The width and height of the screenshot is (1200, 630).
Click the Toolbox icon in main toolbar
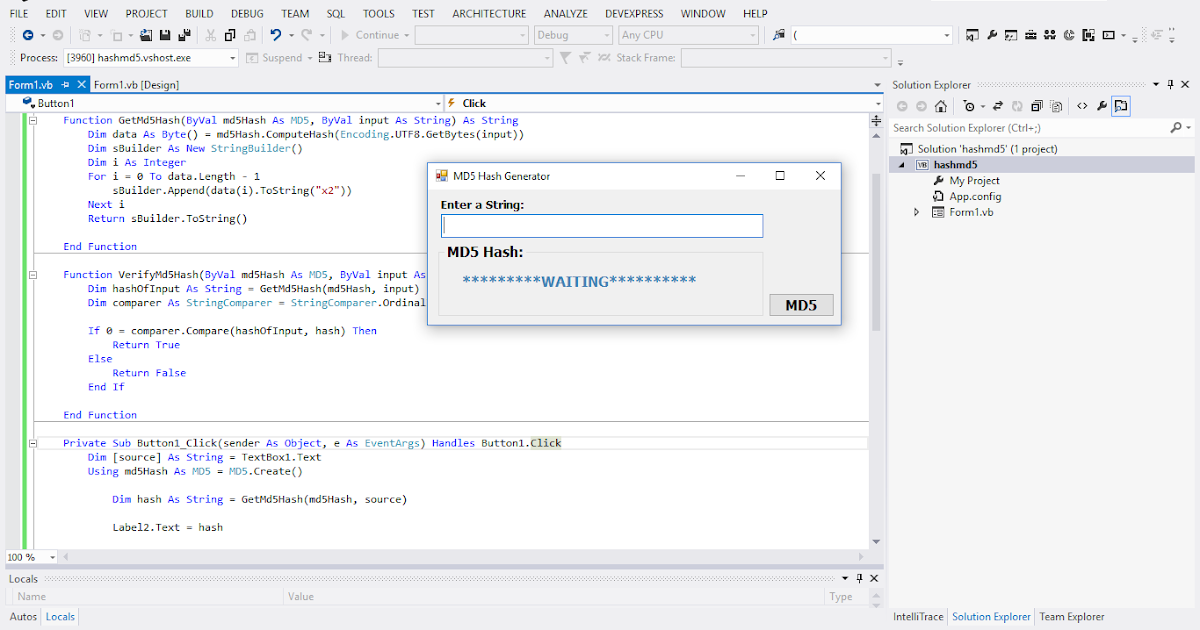coord(1031,35)
